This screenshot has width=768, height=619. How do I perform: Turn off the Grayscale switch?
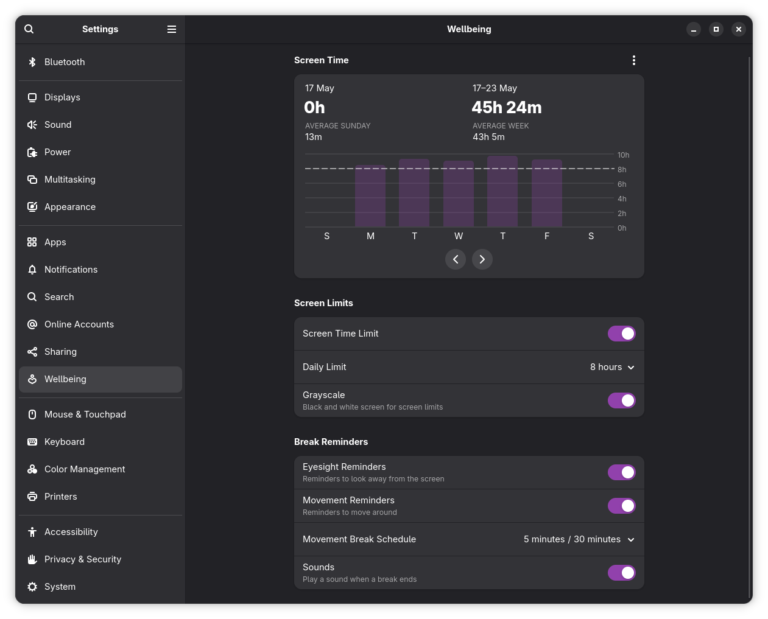click(x=622, y=401)
